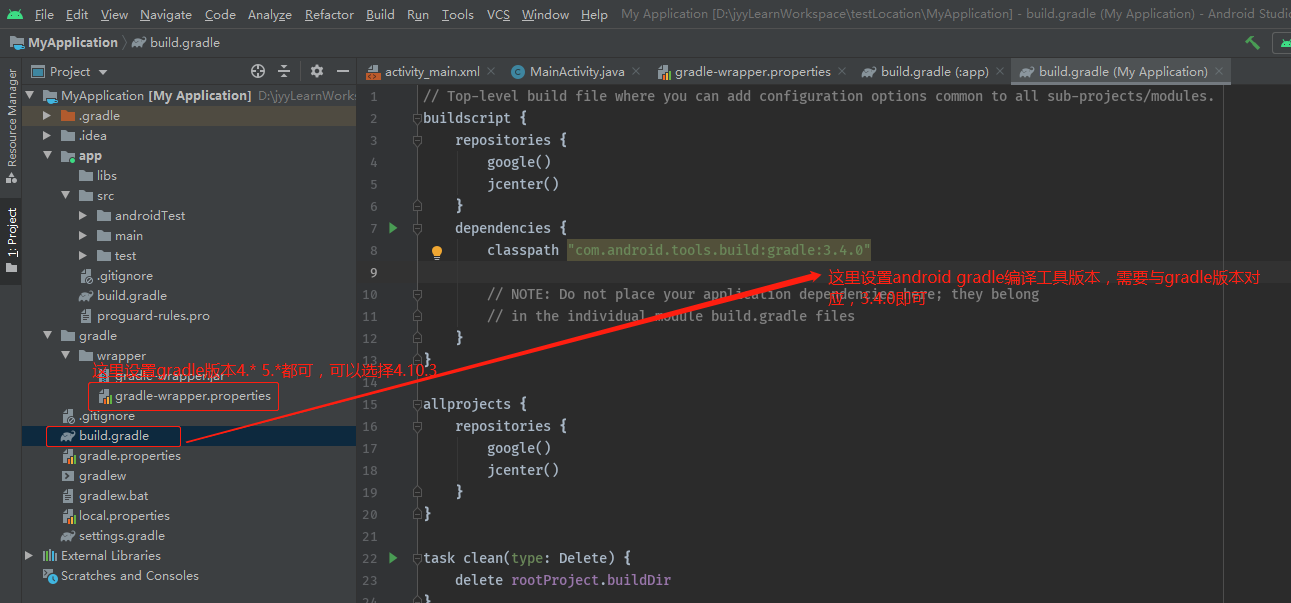The width and height of the screenshot is (1291, 603).
Task: Select build.gradle under app folder
Action: [x=122, y=296]
